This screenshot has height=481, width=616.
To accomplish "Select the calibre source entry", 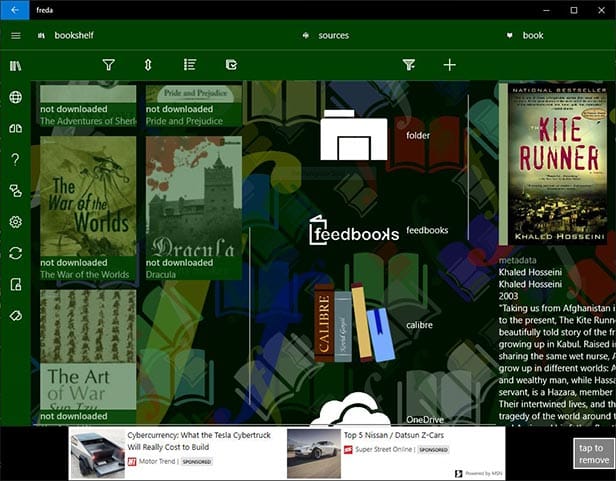I will pos(353,324).
